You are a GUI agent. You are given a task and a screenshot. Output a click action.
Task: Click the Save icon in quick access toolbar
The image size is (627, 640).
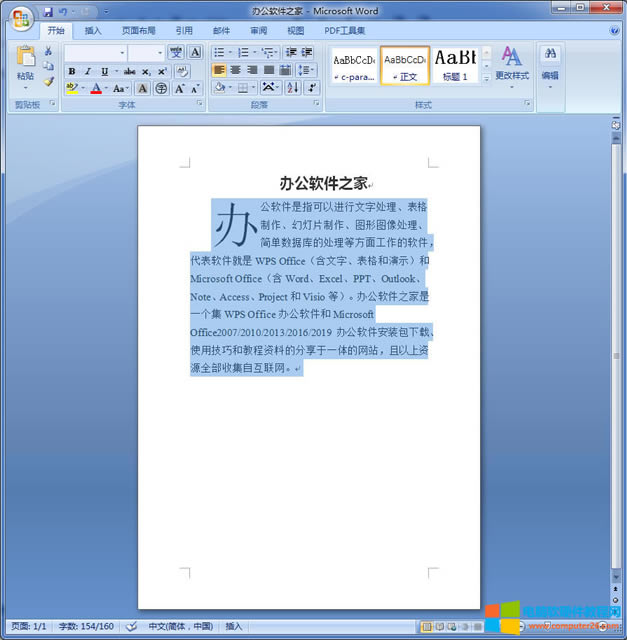point(48,11)
